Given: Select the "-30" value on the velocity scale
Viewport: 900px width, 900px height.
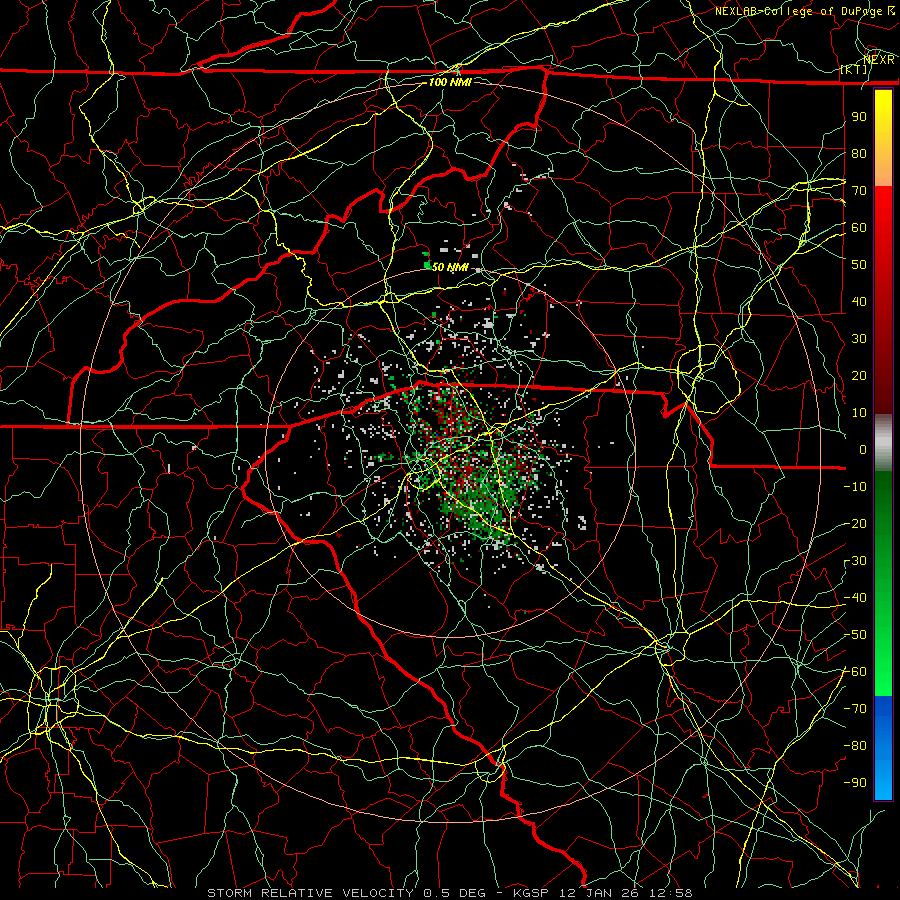Looking at the screenshot, I should pyautogui.click(x=855, y=561).
